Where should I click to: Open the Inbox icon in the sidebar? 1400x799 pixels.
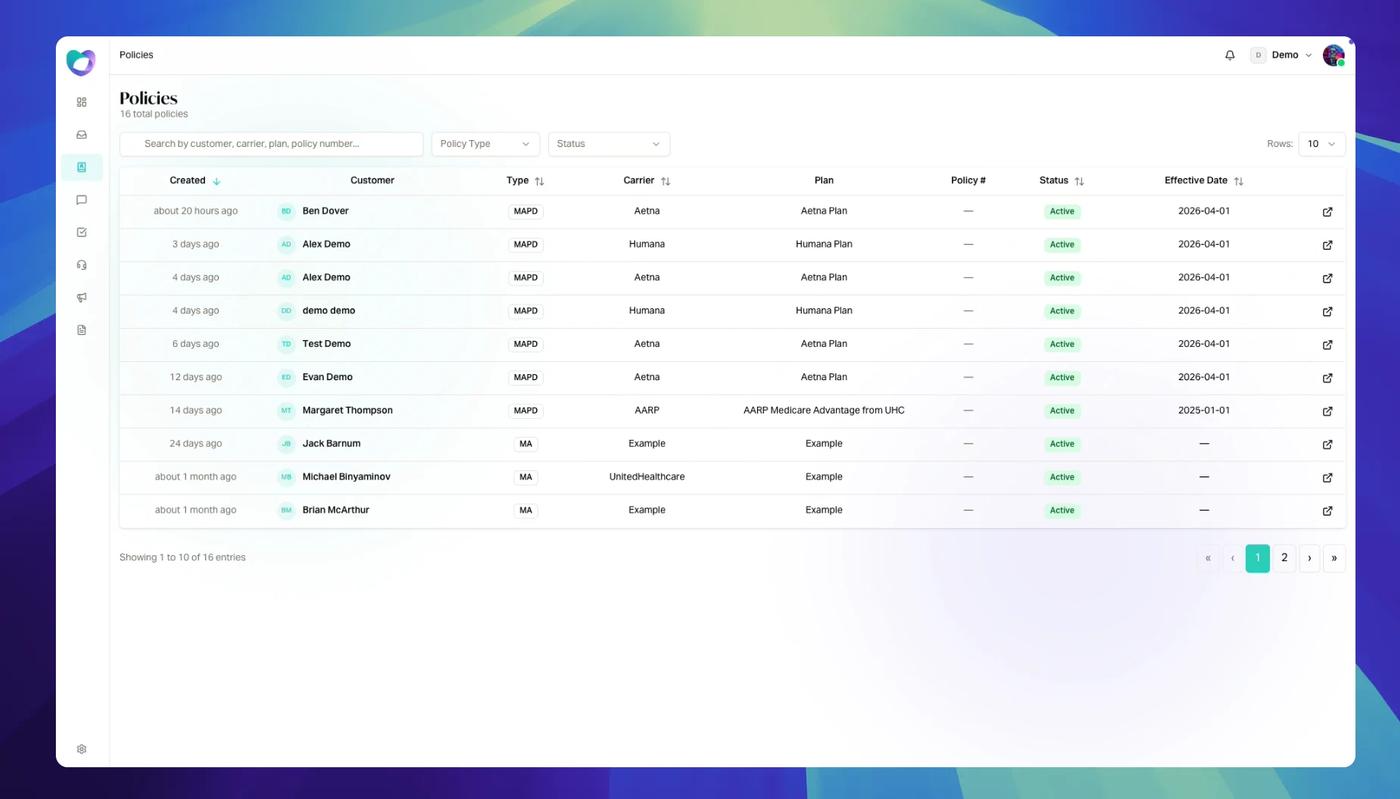tap(81, 134)
